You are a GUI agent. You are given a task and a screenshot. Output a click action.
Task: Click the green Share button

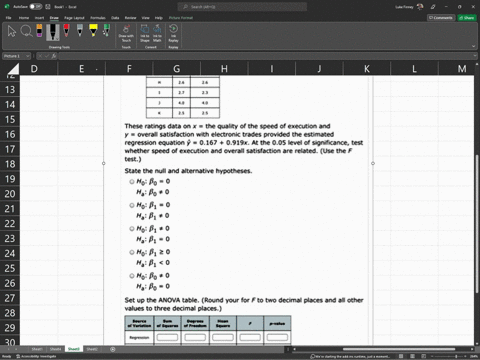467,18
